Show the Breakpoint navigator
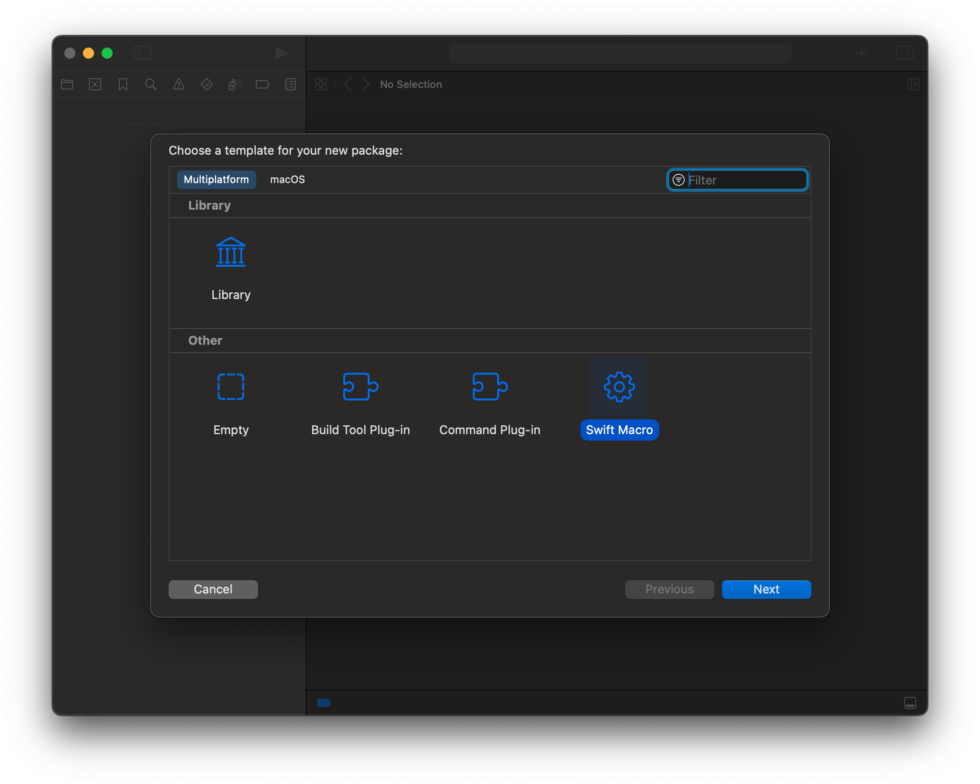 tap(262, 84)
